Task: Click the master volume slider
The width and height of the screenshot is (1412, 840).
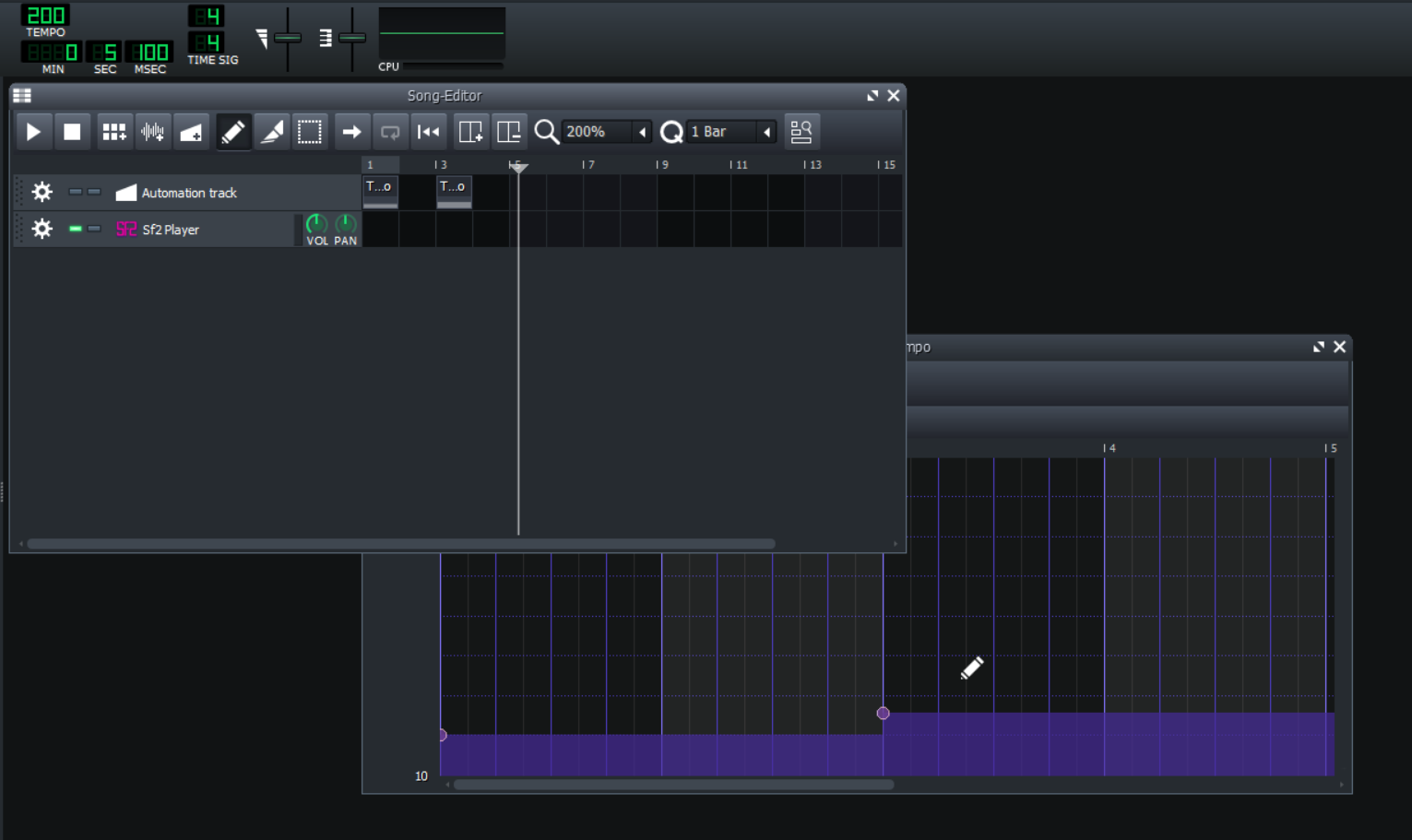Action: [x=288, y=38]
